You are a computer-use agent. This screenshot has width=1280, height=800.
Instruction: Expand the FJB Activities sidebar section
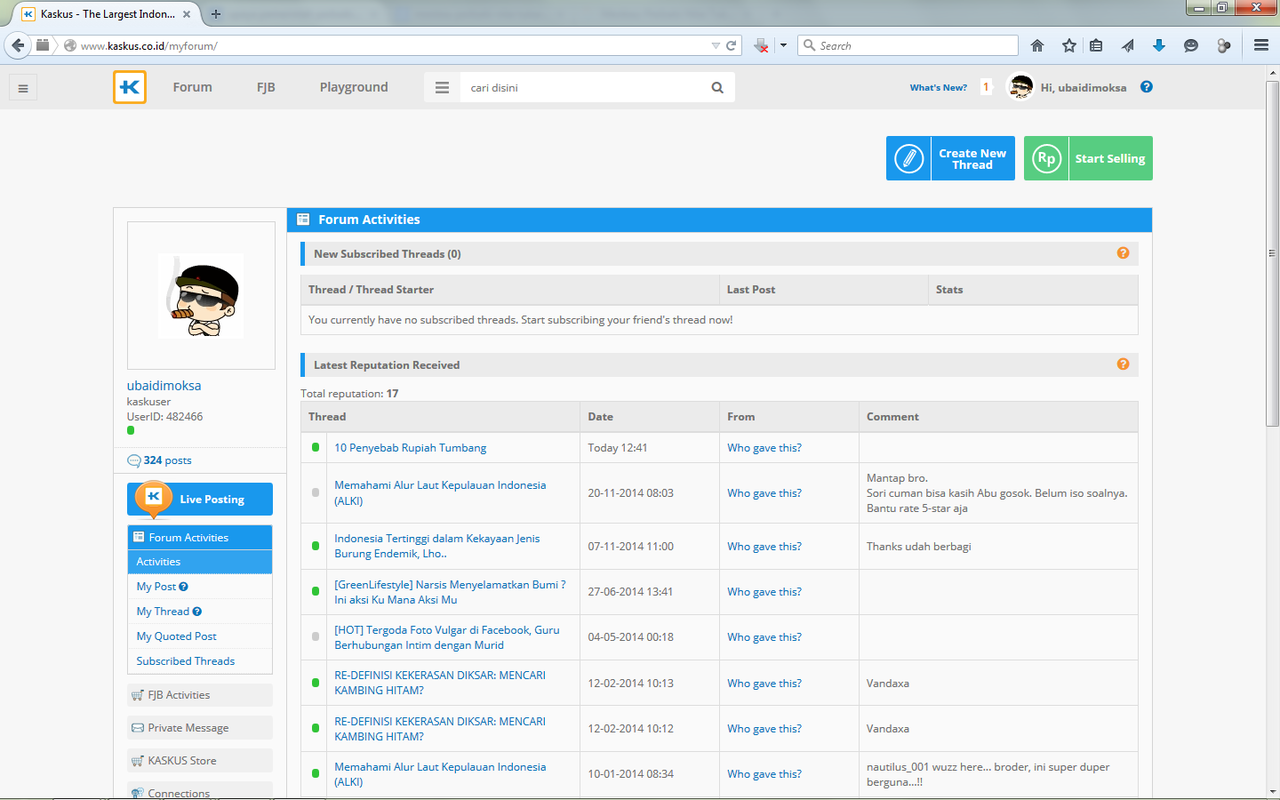click(x=200, y=695)
